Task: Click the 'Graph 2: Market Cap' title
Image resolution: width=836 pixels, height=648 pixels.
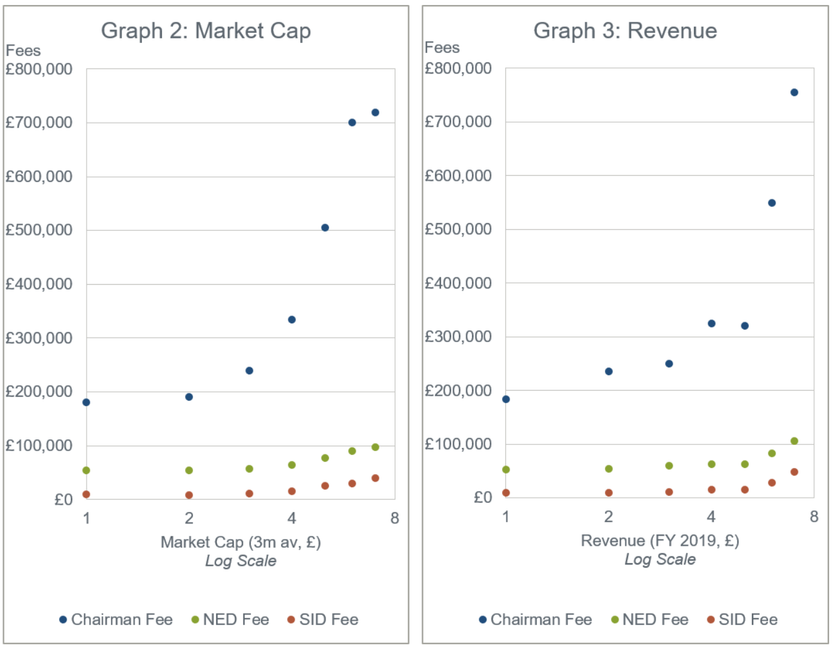Action: coord(206,31)
